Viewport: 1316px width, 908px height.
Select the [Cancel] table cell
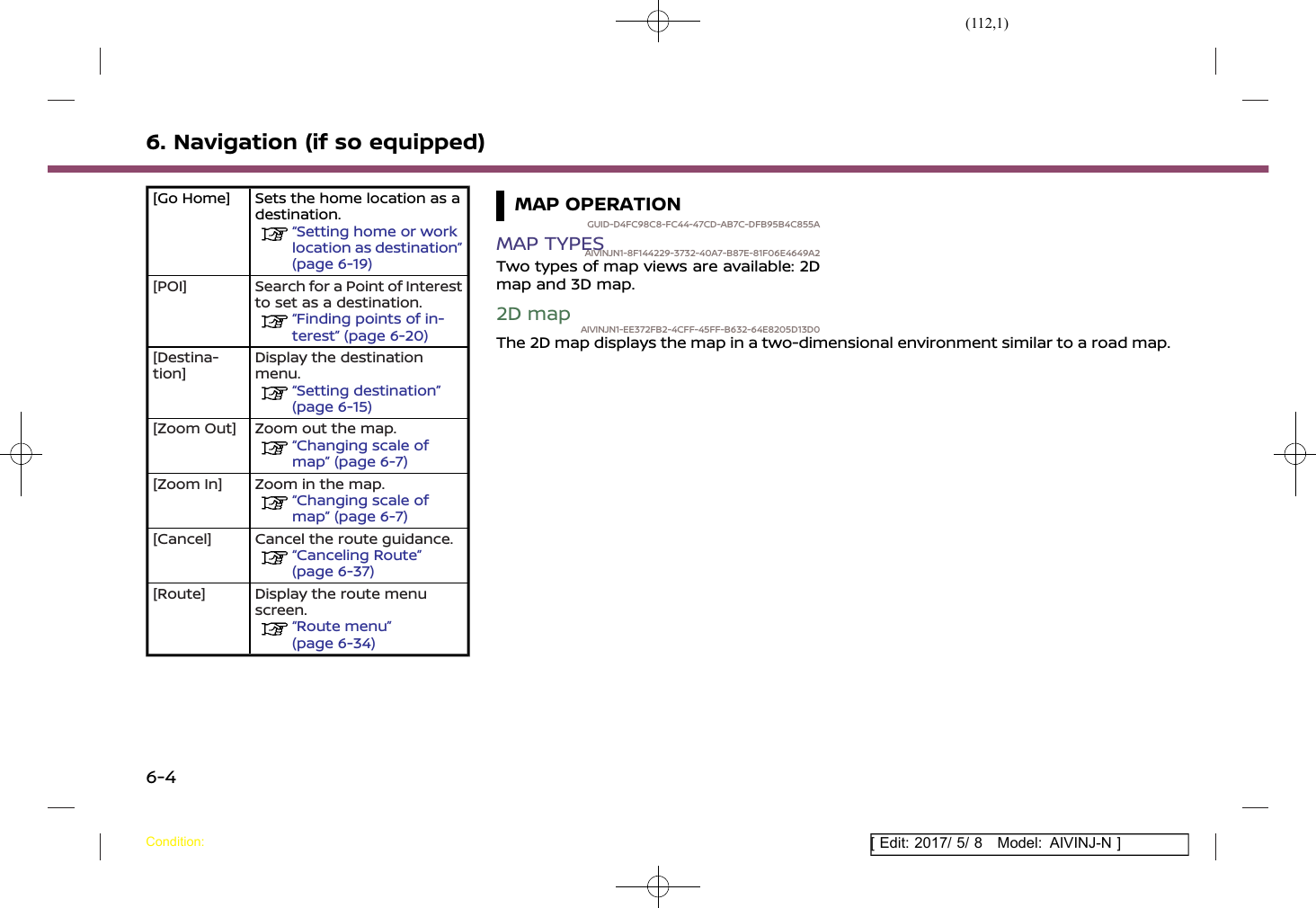tap(199, 556)
